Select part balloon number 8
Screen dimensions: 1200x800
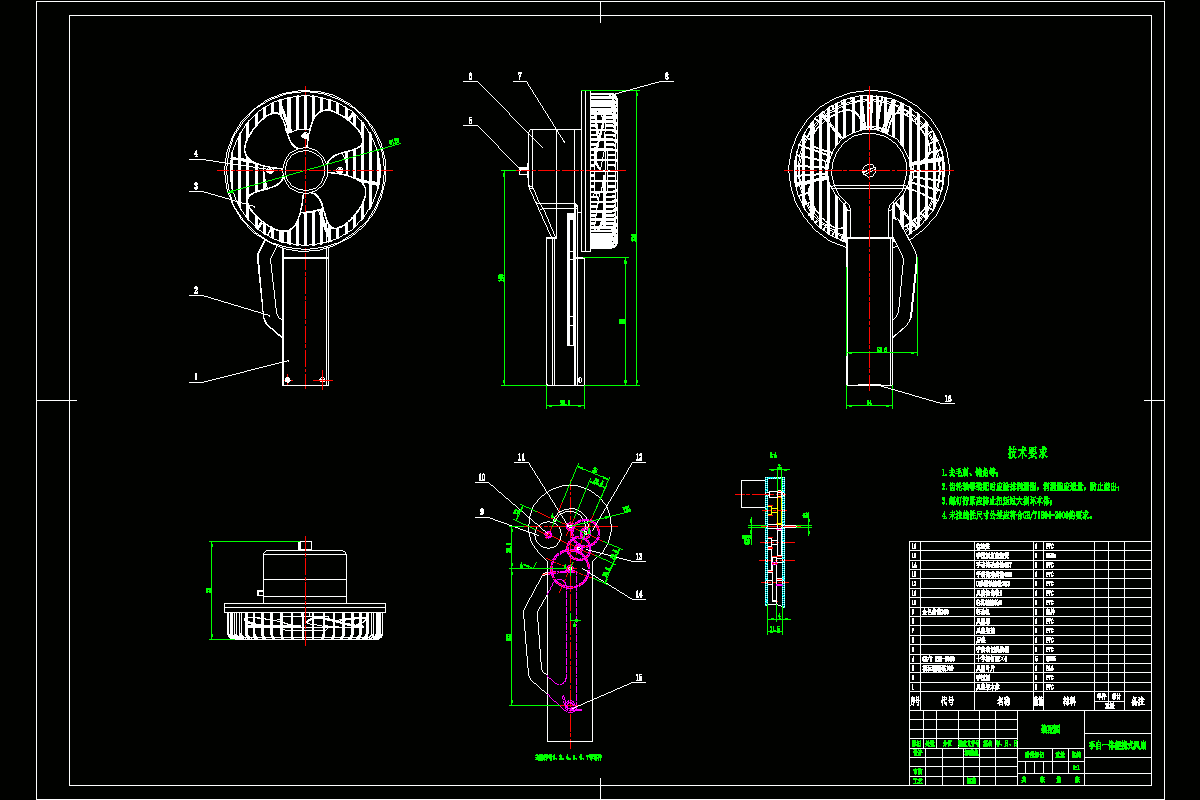pyautogui.click(x=667, y=75)
